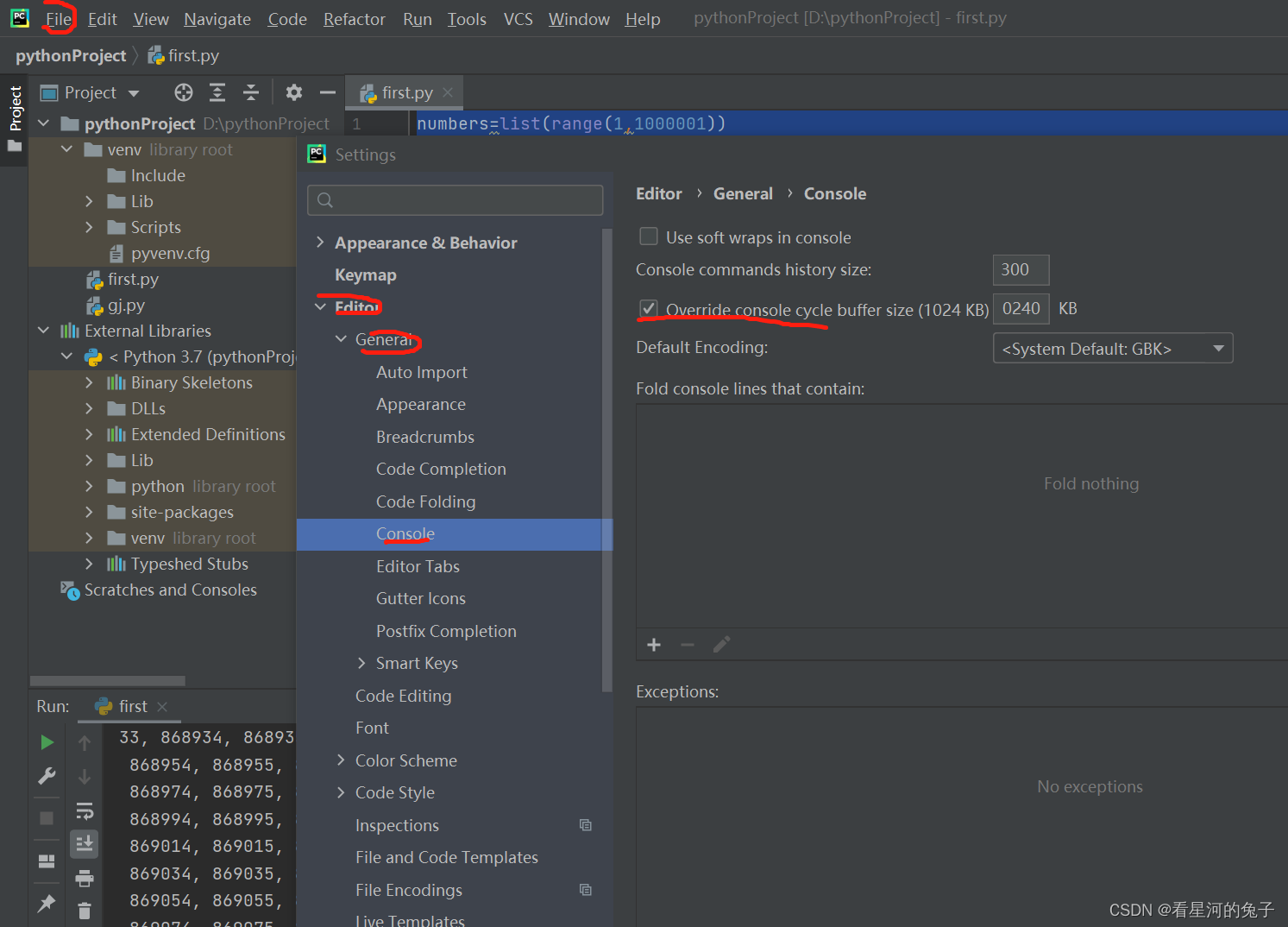Click the Collapse All icon in Project toolbar
Viewport: 1288px width, 927px height.
[x=251, y=92]
